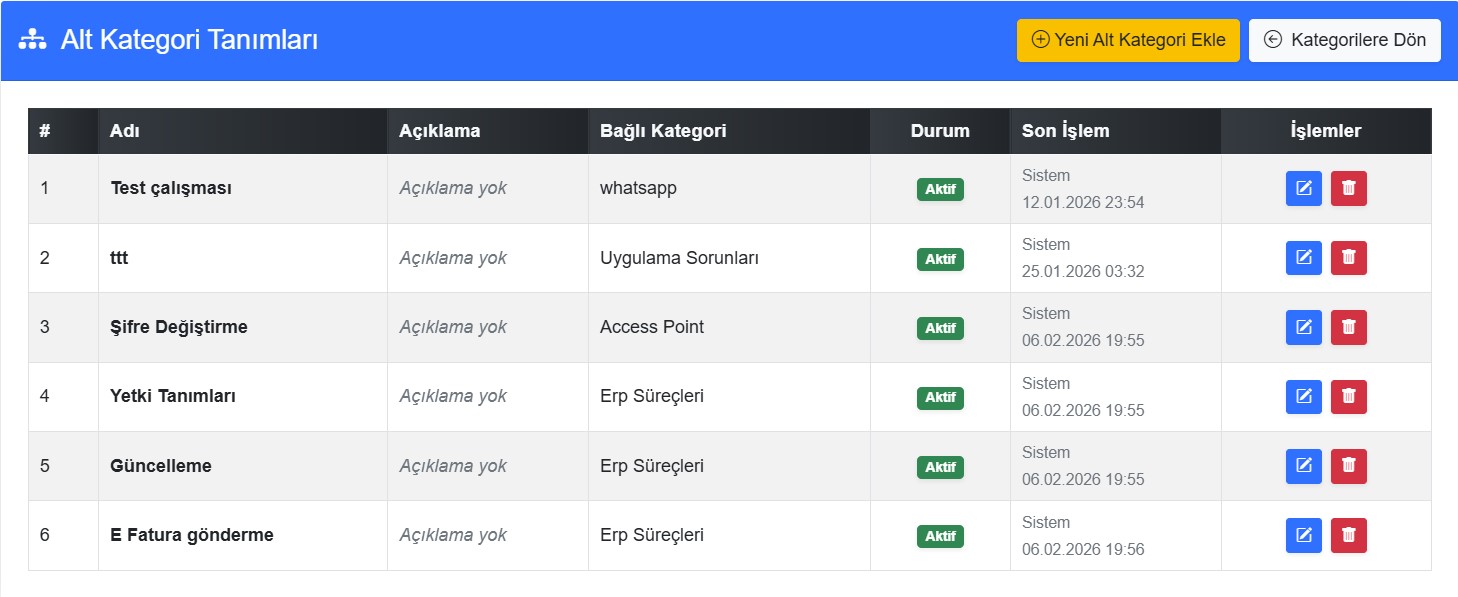
Task: Click the 'Son İşlem' column header
Action: click(1065, 131)
